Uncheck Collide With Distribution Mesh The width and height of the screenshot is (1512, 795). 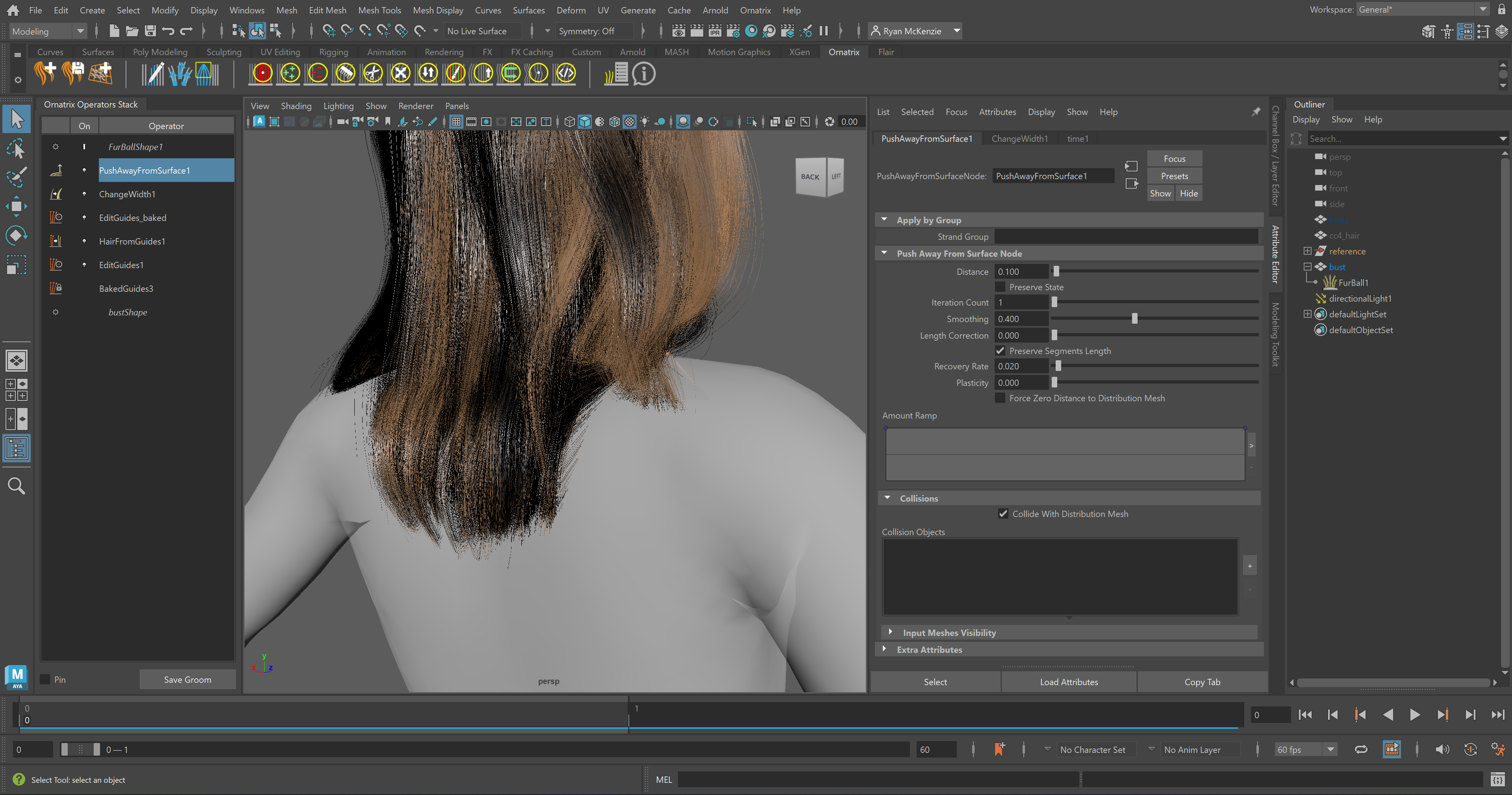[1003, 514]
